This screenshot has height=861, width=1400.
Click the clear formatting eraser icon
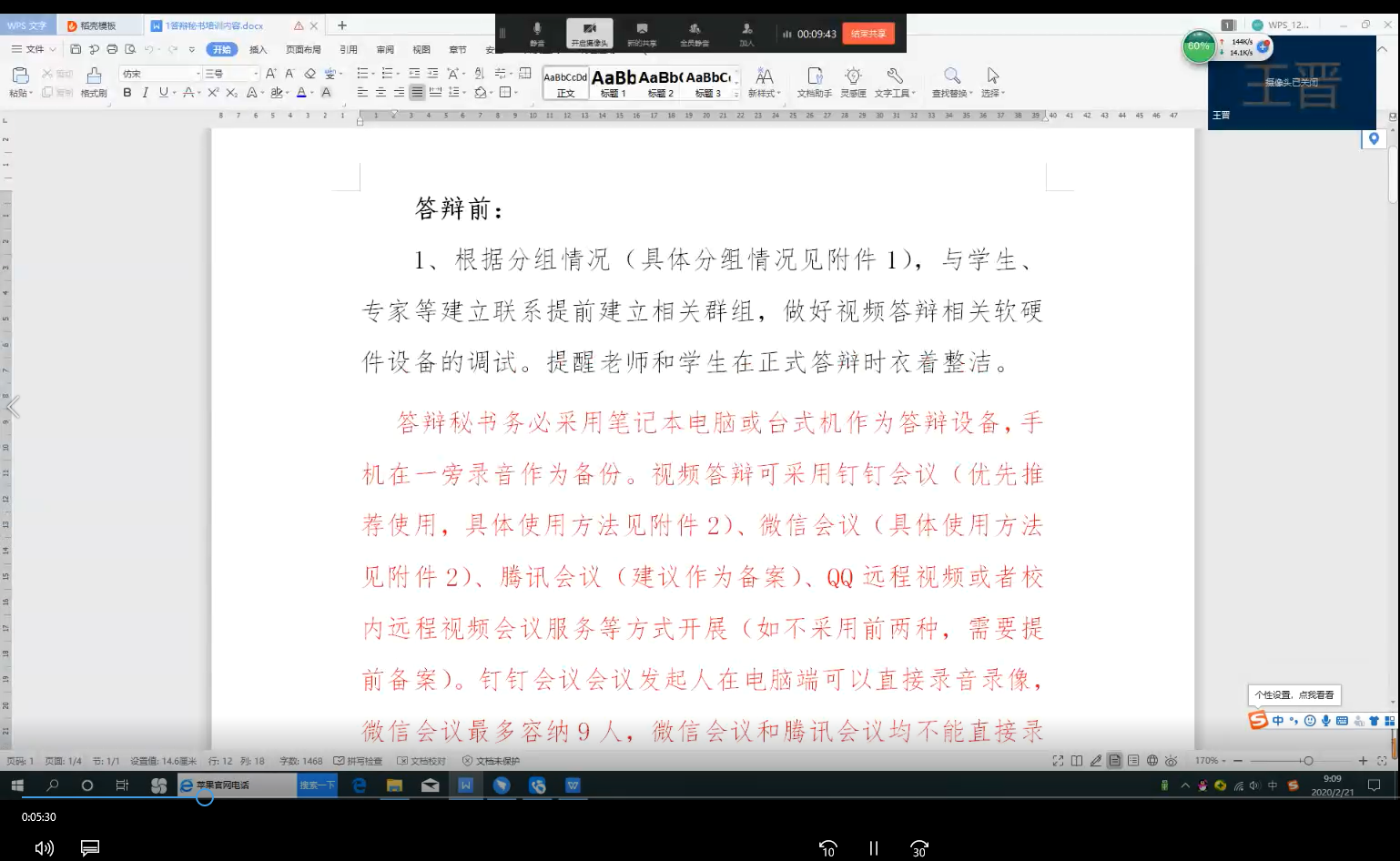tap(310, 74)
